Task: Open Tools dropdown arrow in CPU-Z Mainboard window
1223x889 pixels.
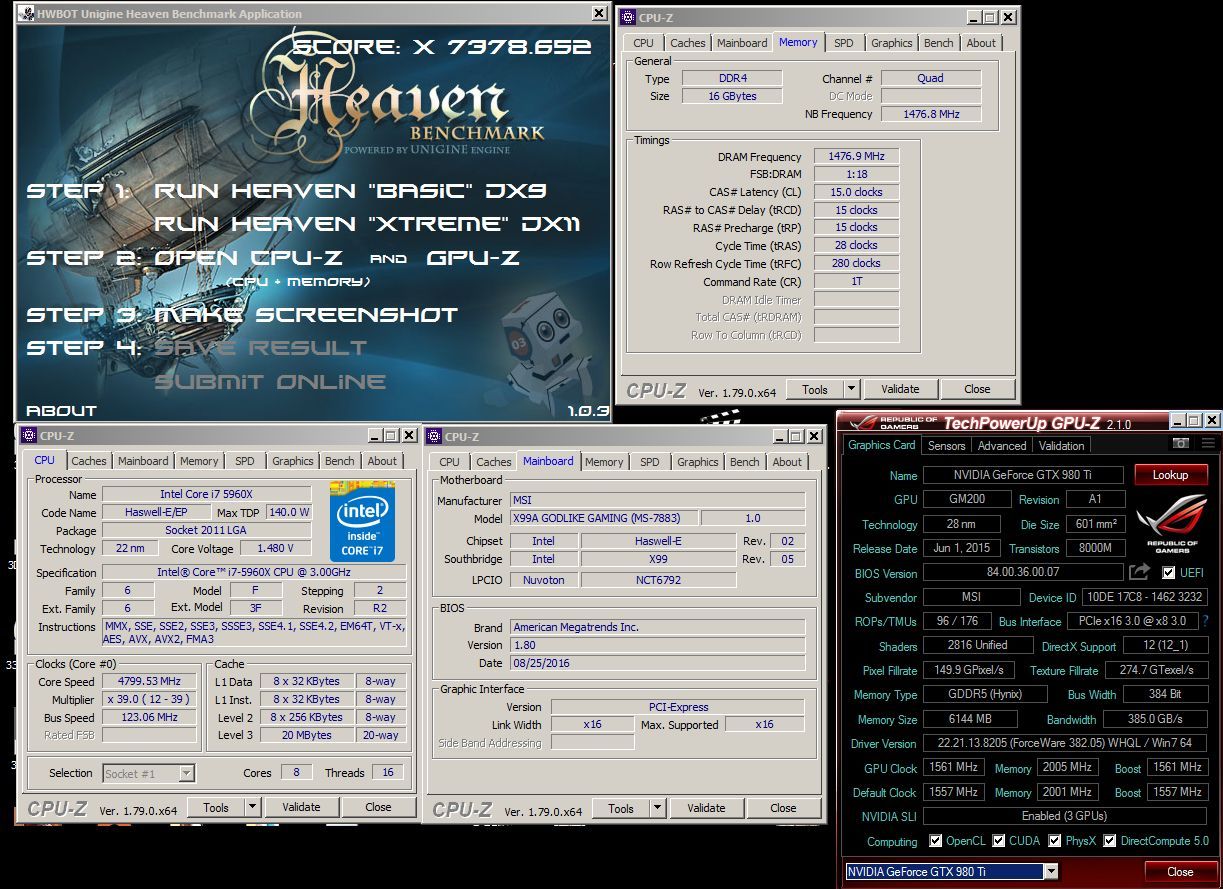Action: pos(658,808)
